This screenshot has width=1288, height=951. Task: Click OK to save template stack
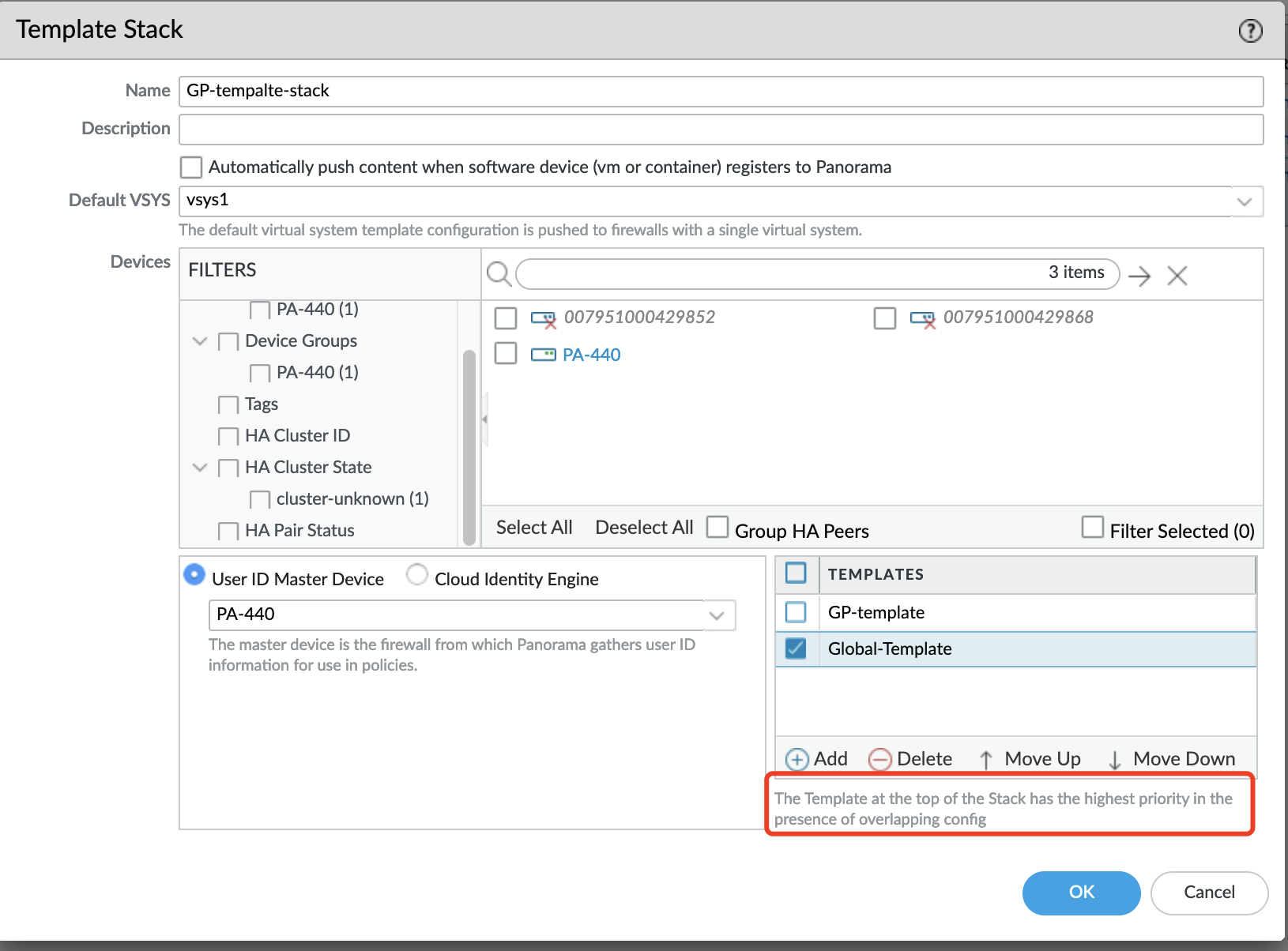point(1081,893)
